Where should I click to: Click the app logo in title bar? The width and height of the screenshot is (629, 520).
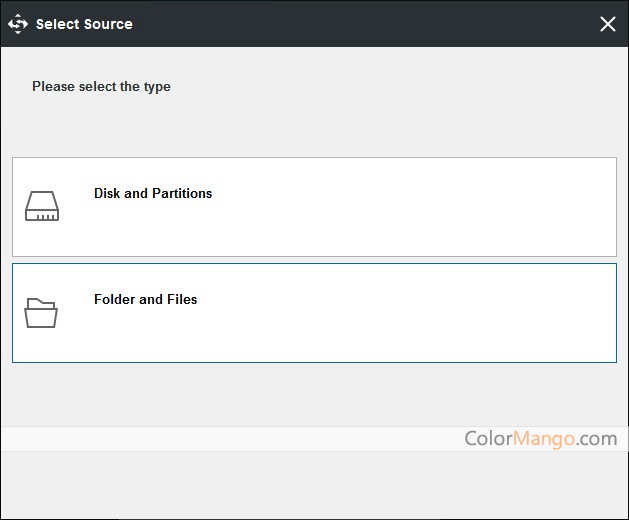click(18, 24)
